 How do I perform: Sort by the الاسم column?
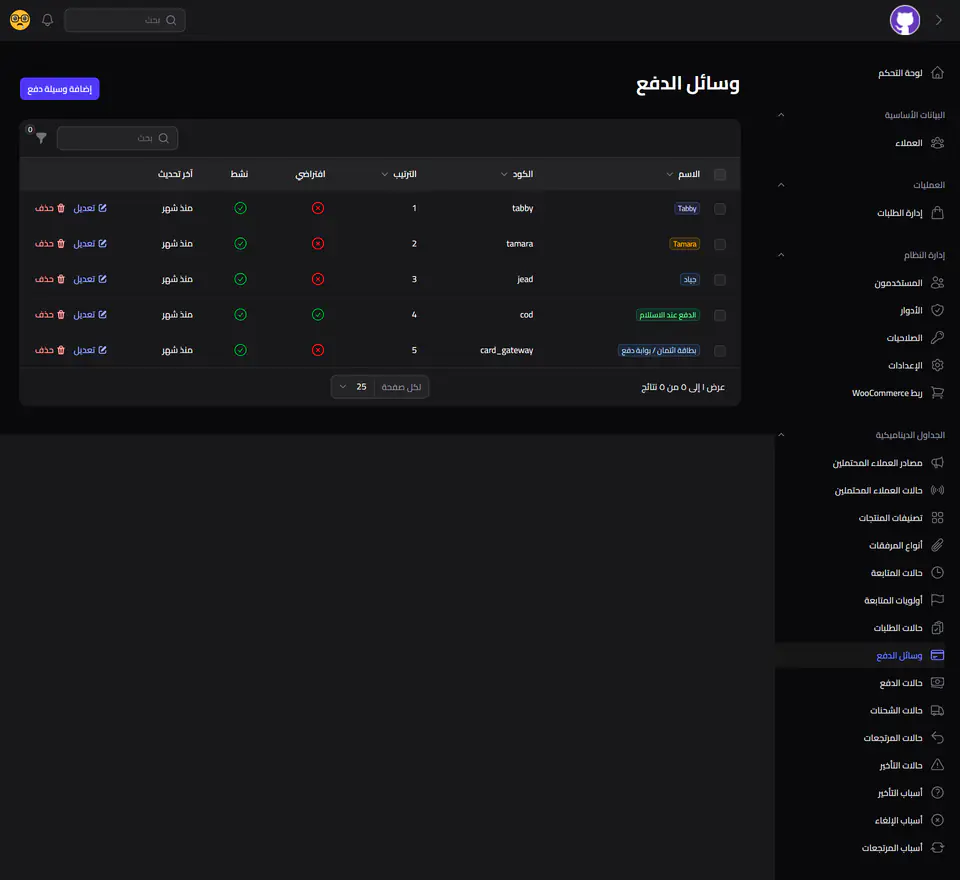coord(683,174)
